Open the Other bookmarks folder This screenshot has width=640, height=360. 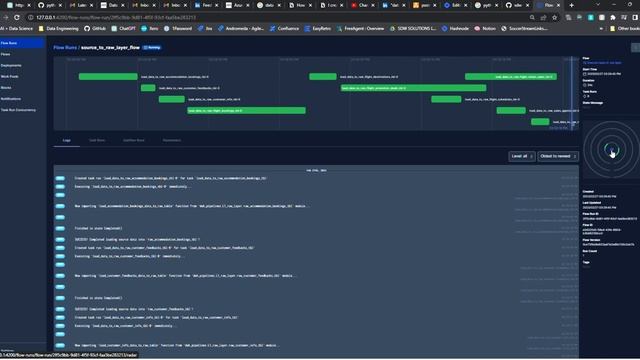coord(624,29)
